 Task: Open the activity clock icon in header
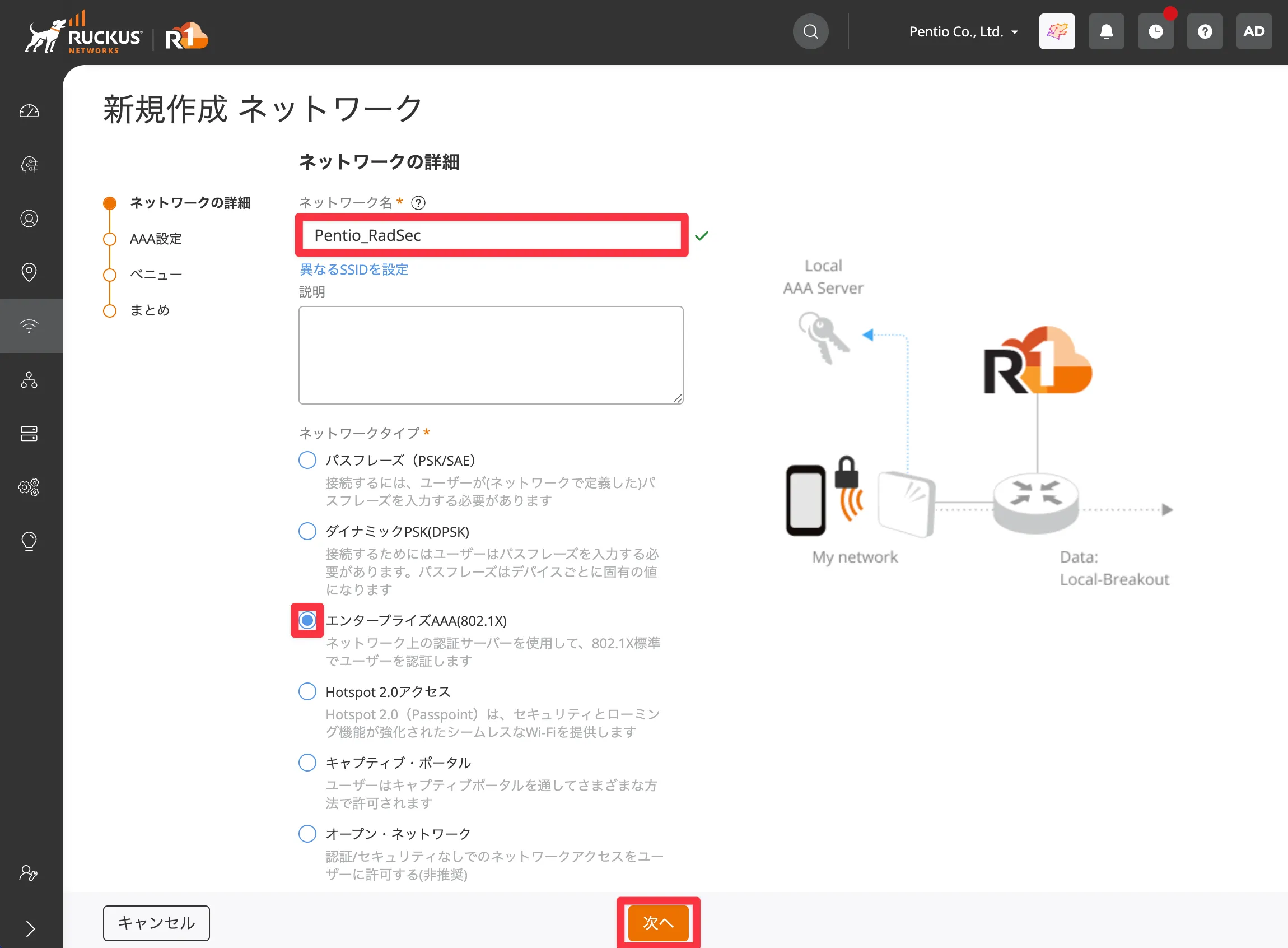[x=1155, y=31]
